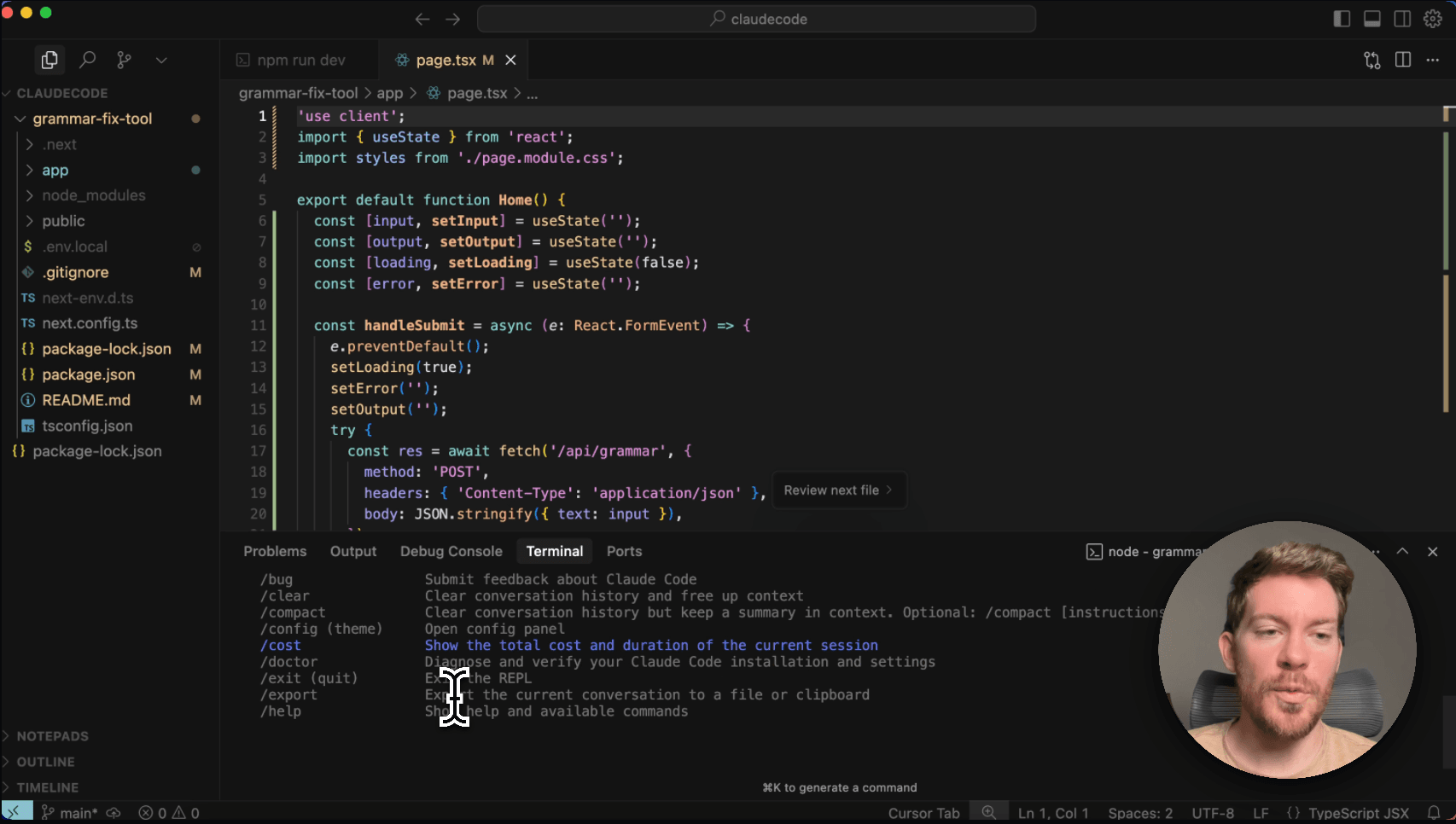Select the /cost command in terminal

(281, 646)
